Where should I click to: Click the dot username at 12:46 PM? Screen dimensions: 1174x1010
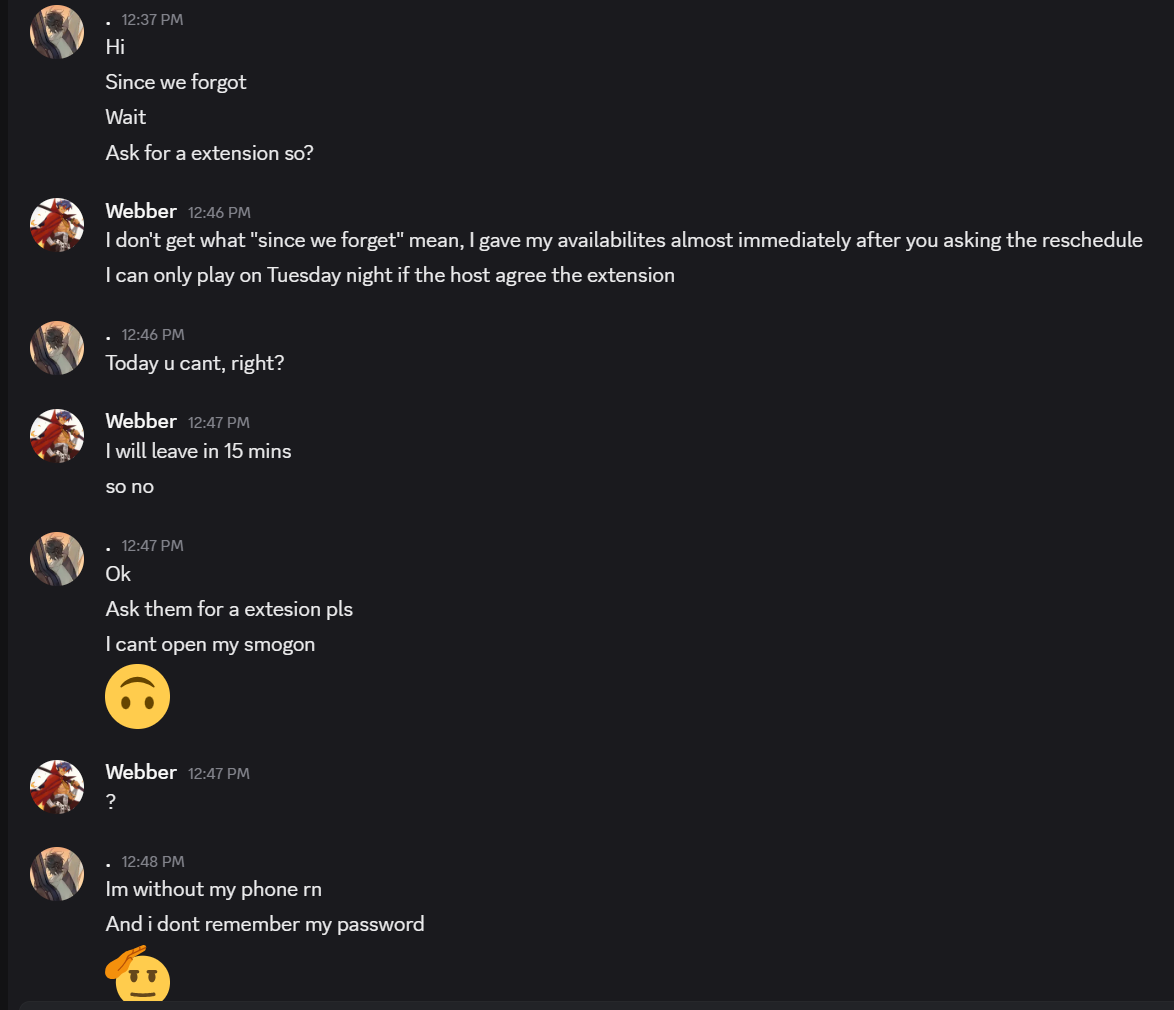click(x=109, y=335)
